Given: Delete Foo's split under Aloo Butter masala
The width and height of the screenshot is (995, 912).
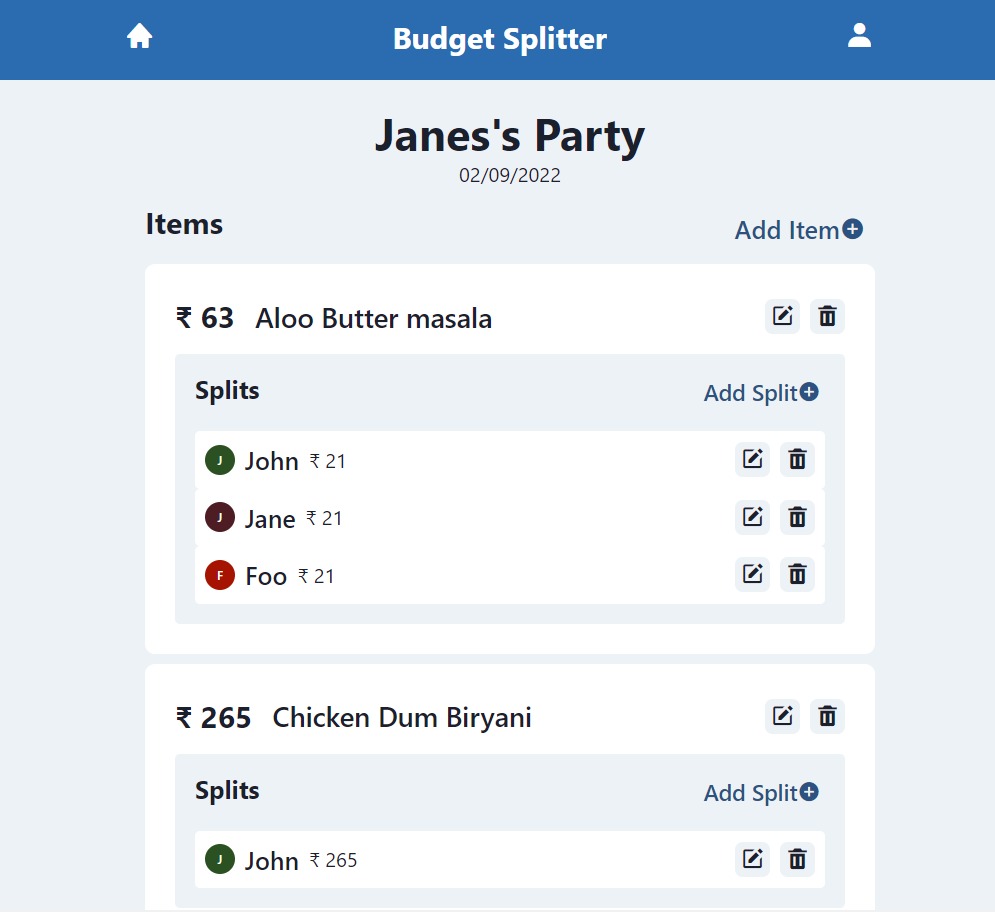Looking at the screenshot, I should [797, 574].
